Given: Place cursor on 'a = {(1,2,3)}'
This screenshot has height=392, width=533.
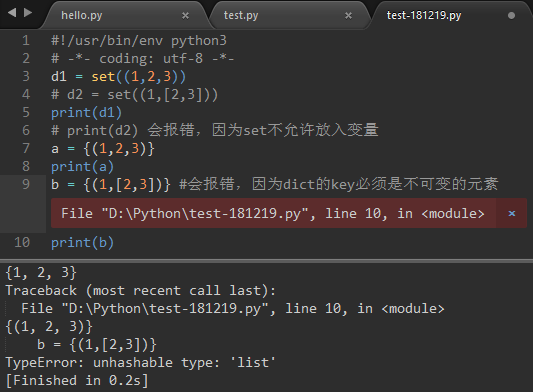Looking at the screenshot, I should coord(103,149).
